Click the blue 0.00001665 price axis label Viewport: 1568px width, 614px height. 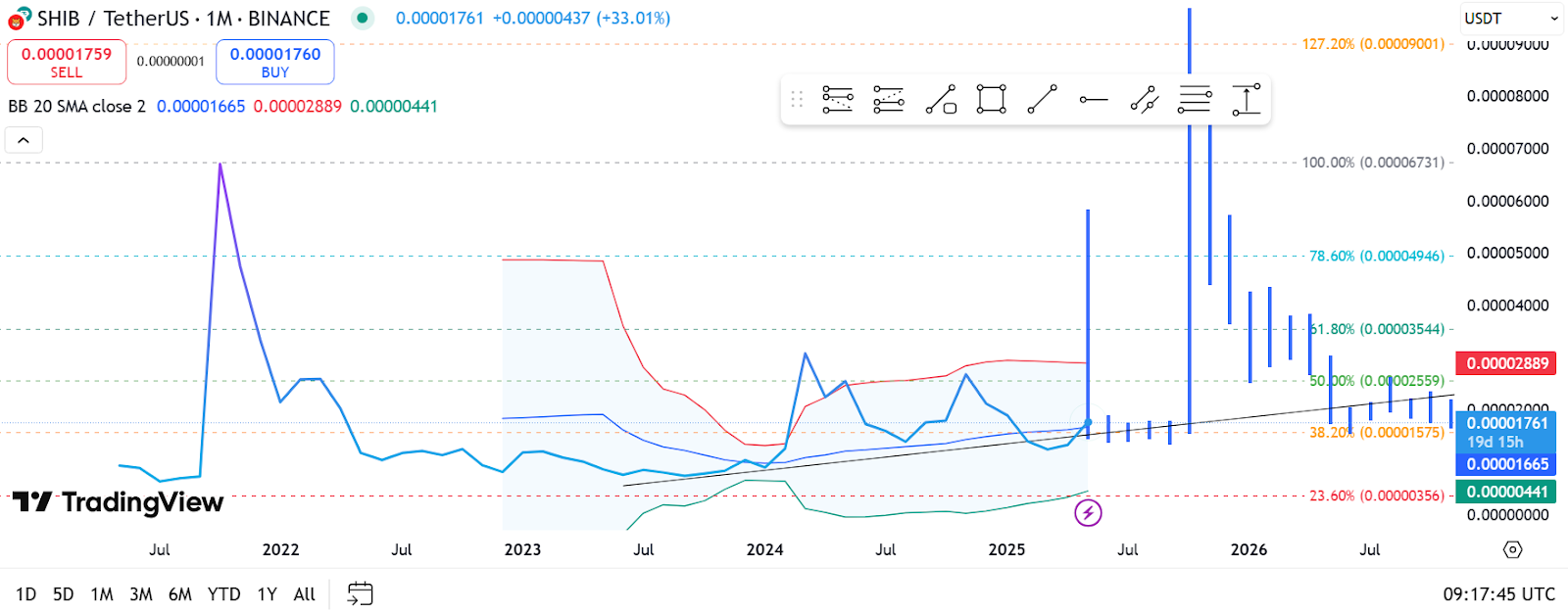pyautogui.click(x=1507, y=464)
